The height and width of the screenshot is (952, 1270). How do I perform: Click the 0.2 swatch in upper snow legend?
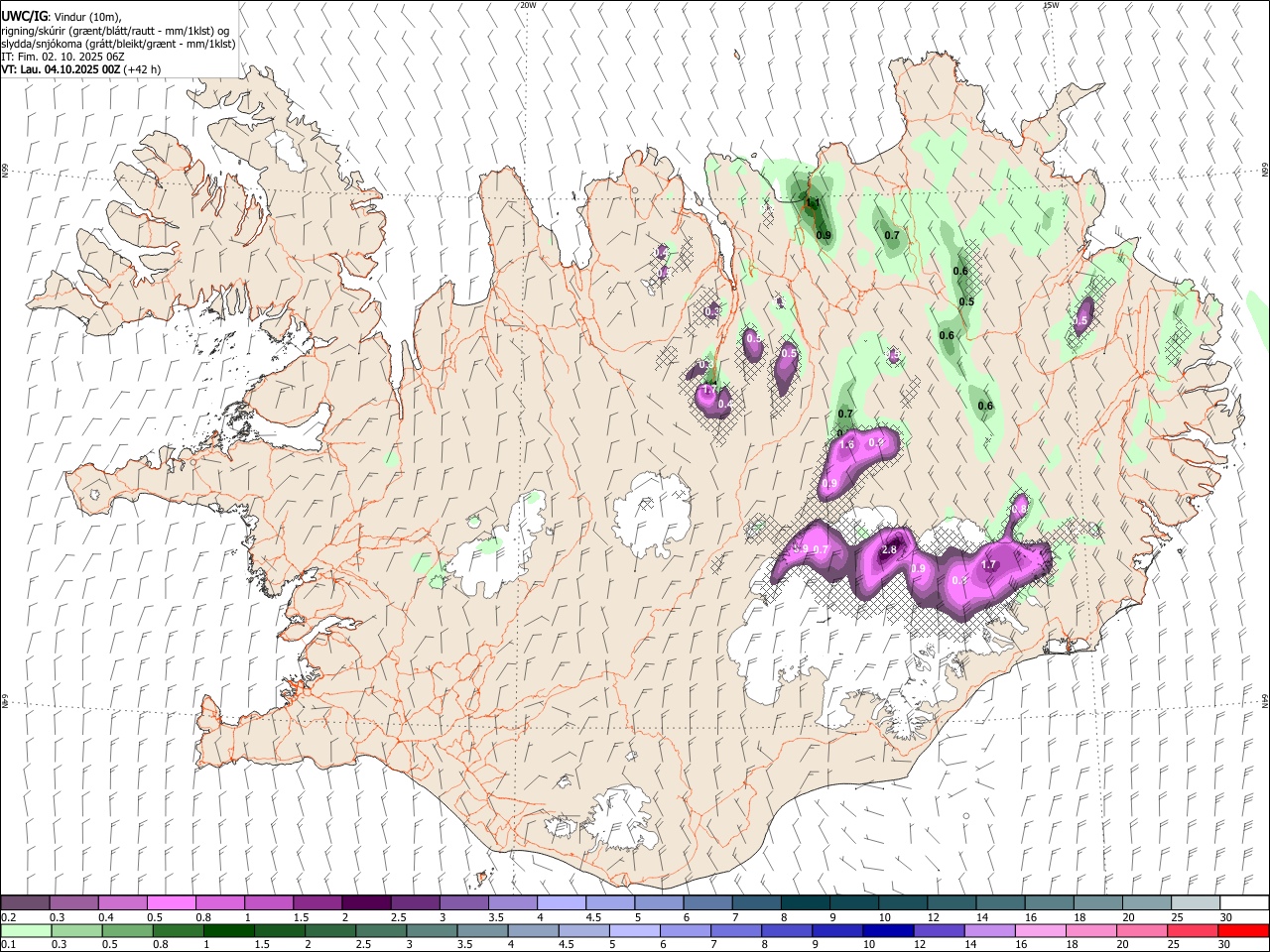(x=25, y=903)
